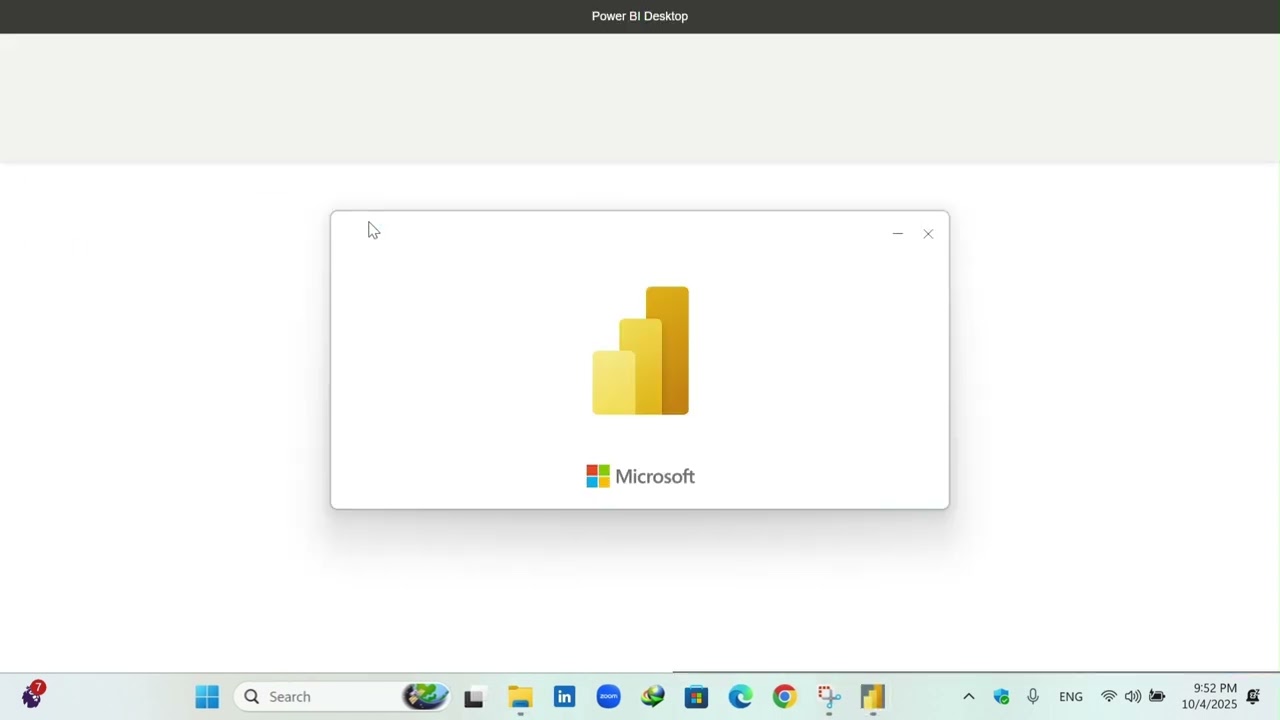Open the volume speaker icon
Viewport: 1280px width, 720px height.
[x=1132, y=697]
